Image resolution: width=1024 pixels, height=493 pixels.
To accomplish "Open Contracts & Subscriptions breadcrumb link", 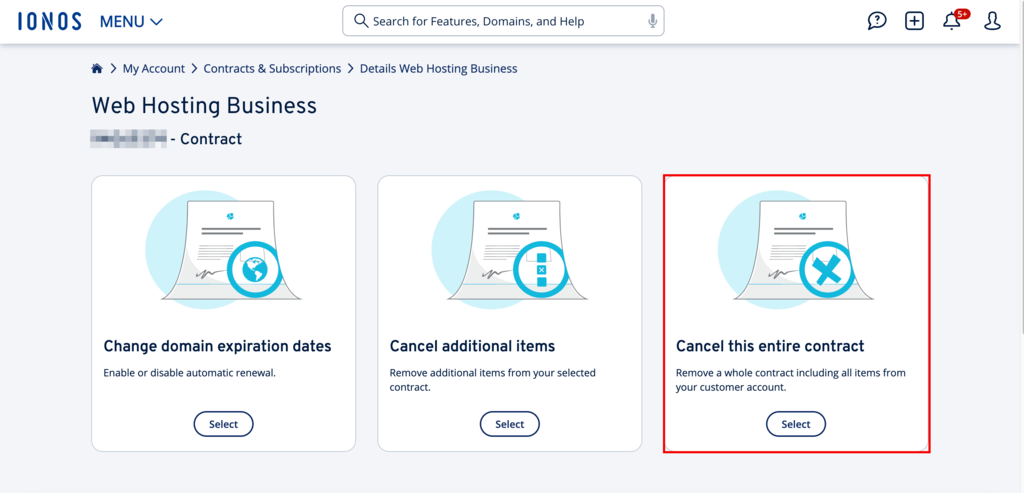I will click(x=272, y=69).
